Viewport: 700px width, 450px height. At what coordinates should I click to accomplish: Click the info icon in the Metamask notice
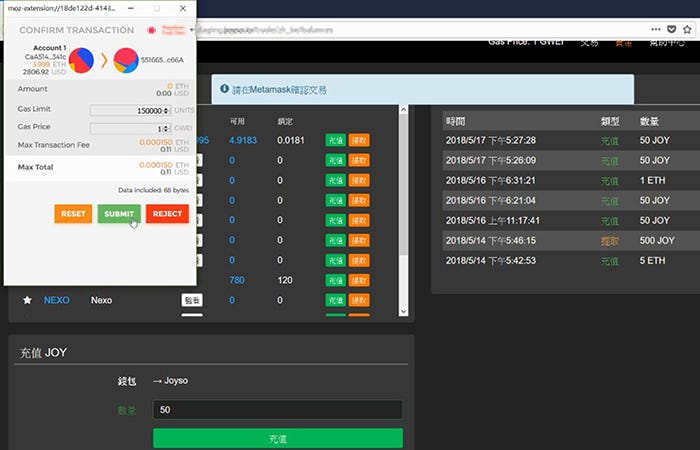(225, 89)
